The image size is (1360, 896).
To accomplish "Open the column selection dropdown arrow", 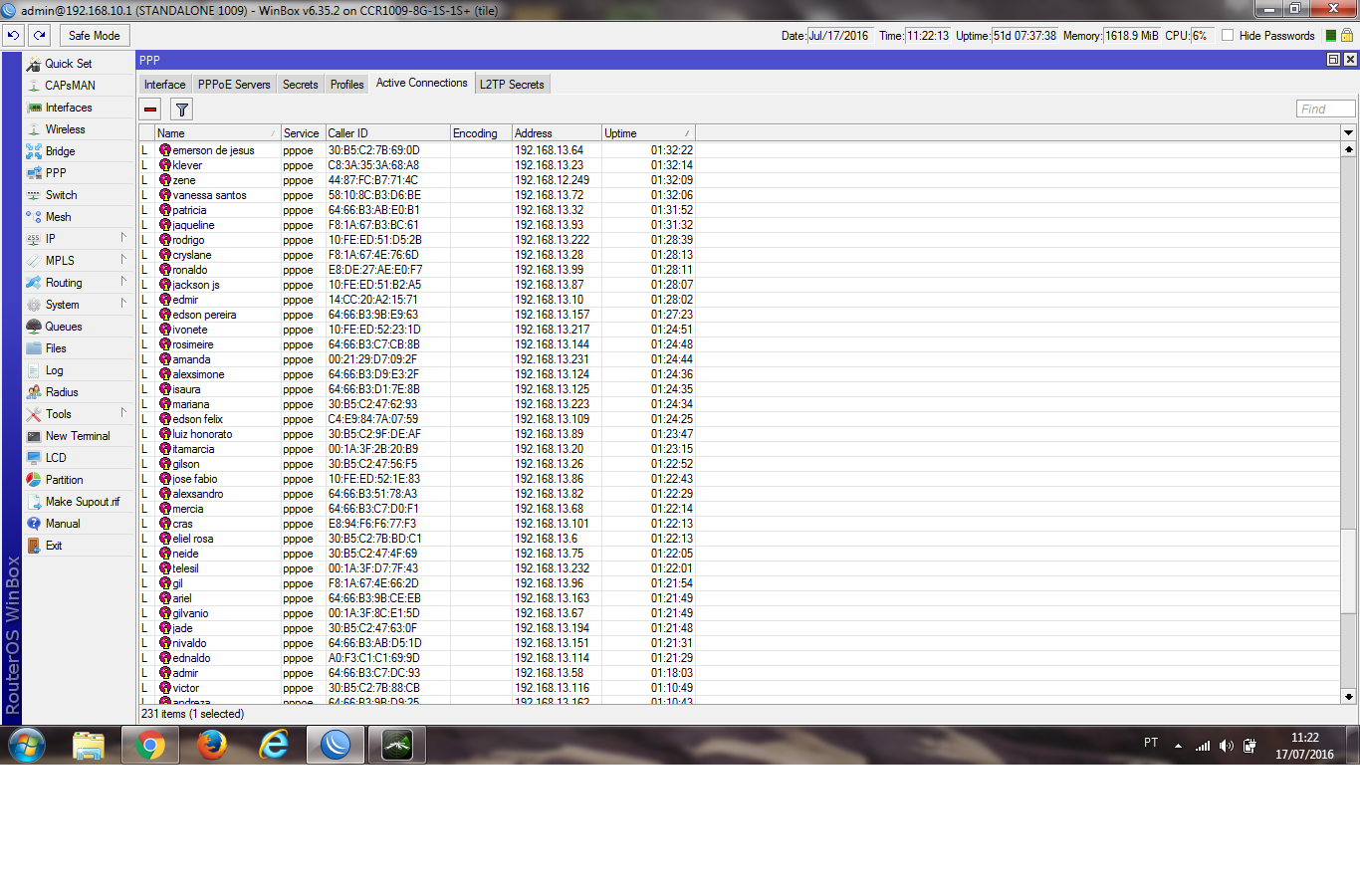I will coord(1349,132).
